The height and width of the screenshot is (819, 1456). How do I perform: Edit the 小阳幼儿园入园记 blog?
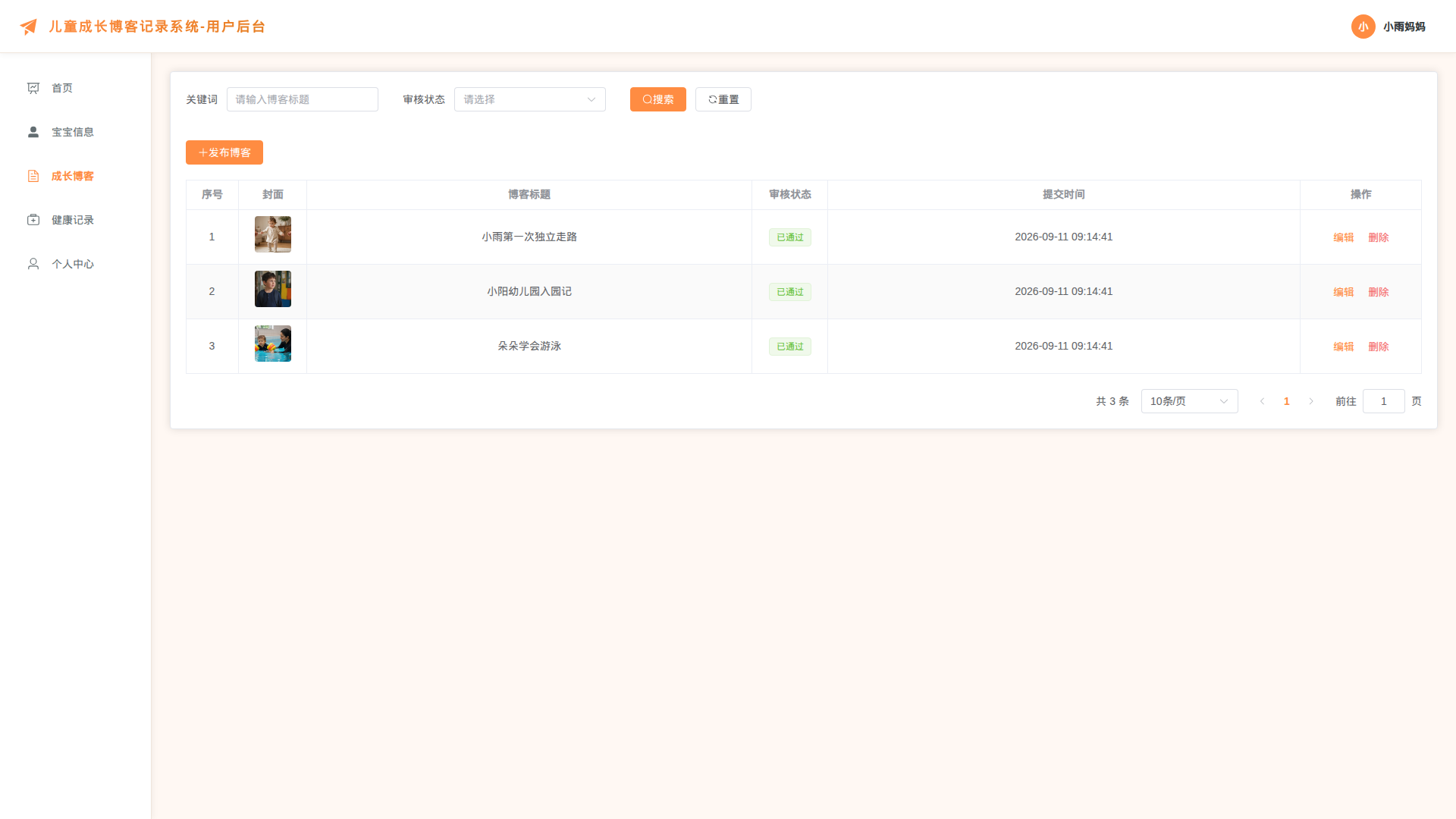click(1343, 292)
